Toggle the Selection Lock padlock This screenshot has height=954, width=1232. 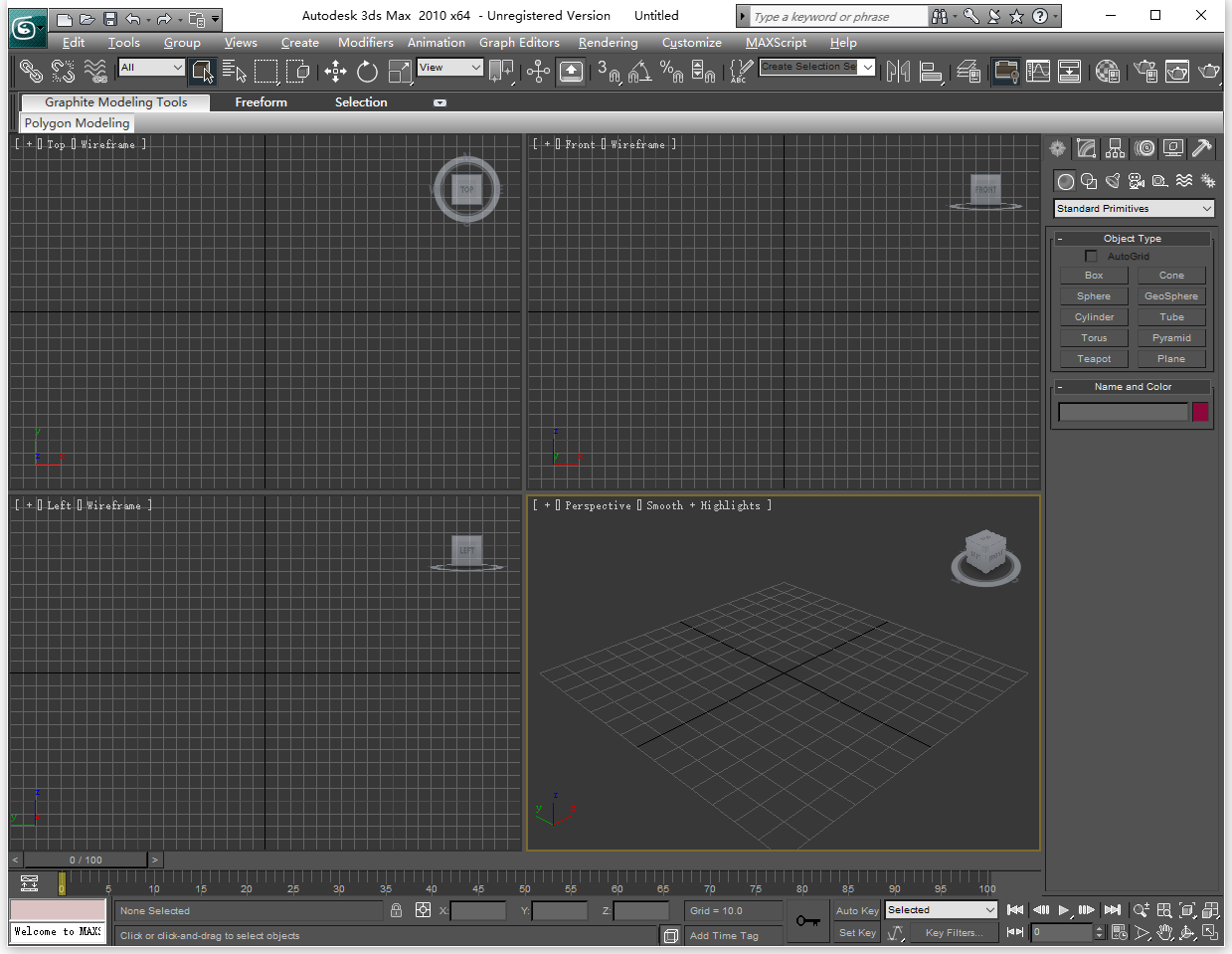point(397,910)
